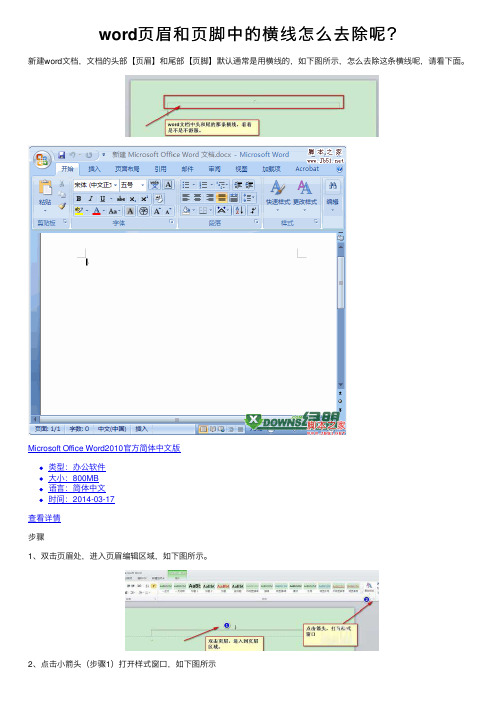
Task: Switch to the Mailings (邮件) tab
Action: pyautogui.click(x=187, y=169)
